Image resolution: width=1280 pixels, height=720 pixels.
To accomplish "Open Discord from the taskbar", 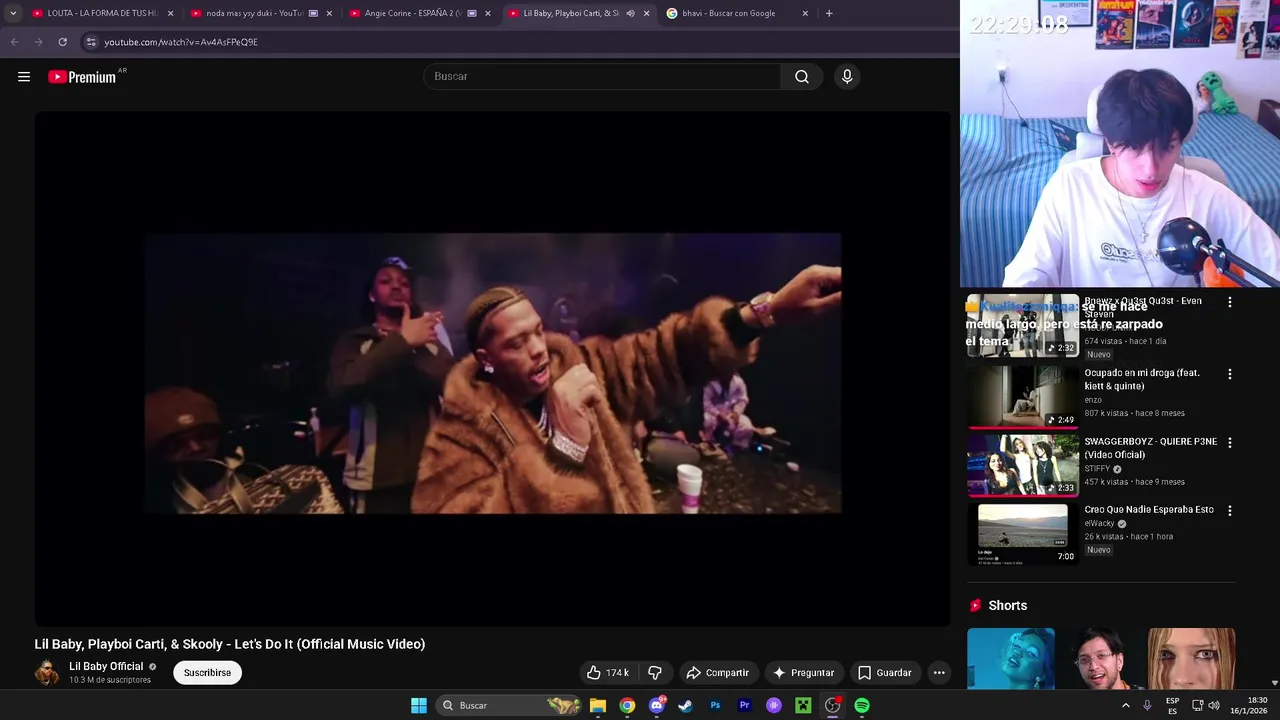I will pos(657,706).
